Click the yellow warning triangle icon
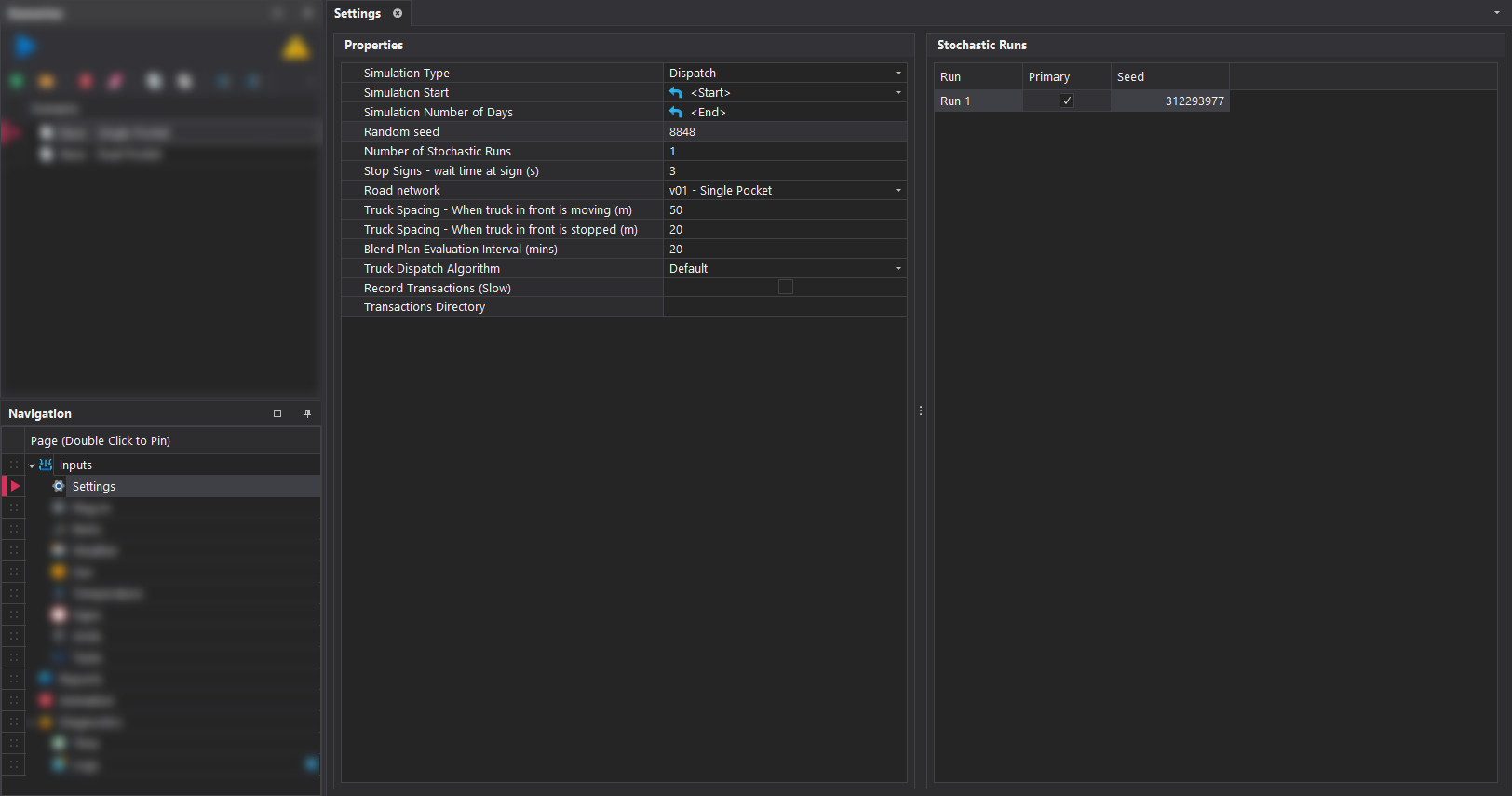This screenshot has height=796, width=1512. (296, 48)
